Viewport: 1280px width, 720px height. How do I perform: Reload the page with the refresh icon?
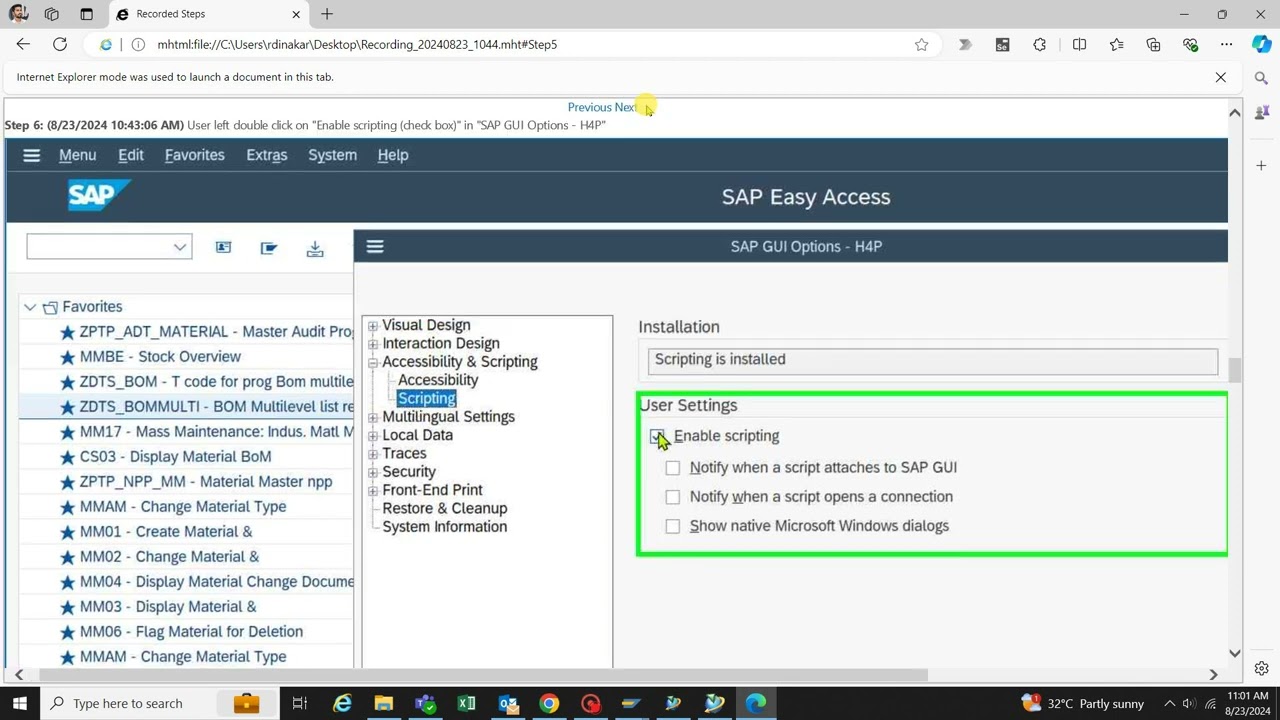click(x=60, y=44)
